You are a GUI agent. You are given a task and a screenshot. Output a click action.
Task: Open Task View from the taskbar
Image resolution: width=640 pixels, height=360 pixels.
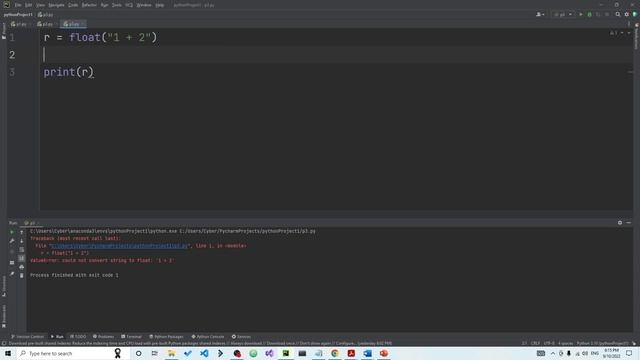point(155,353)
